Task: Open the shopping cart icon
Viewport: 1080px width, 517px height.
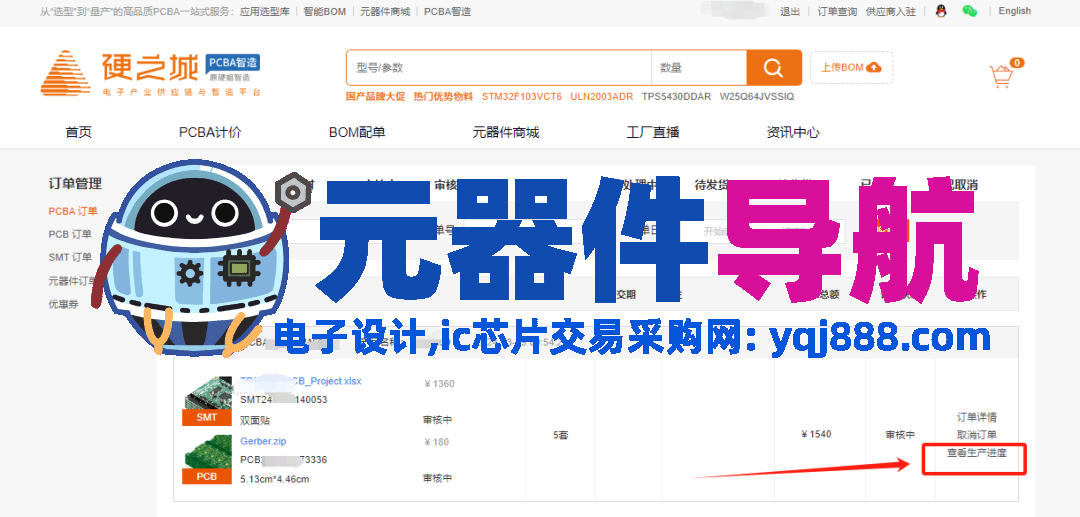Action: pos(1001,76)
